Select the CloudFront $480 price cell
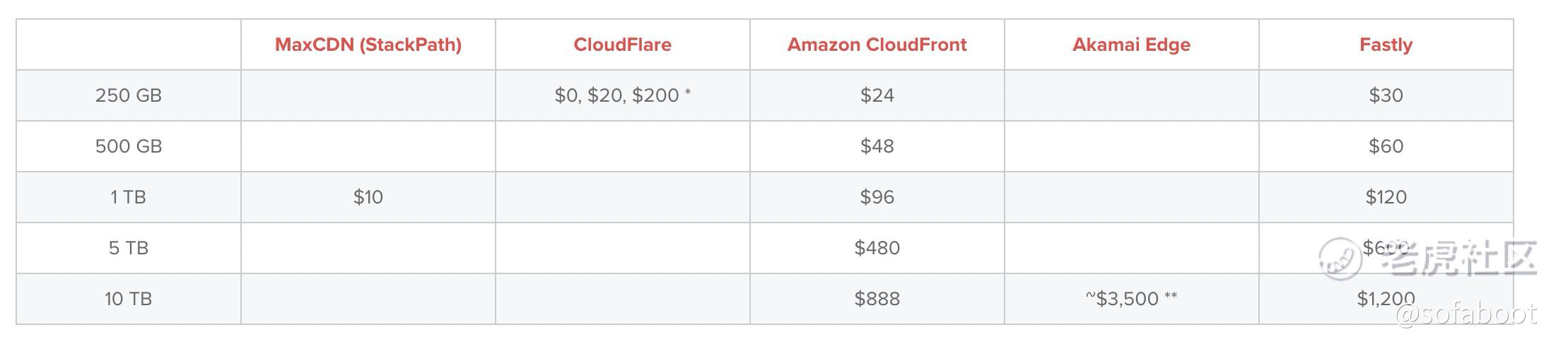1568x349 pixels. point(877,248)
